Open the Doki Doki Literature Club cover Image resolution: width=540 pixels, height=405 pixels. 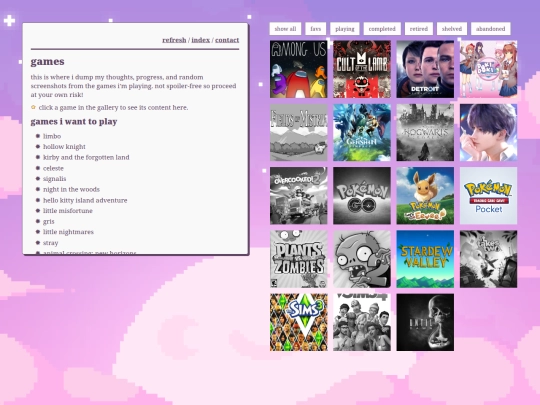pyautogui.click(x=488, y=69)
